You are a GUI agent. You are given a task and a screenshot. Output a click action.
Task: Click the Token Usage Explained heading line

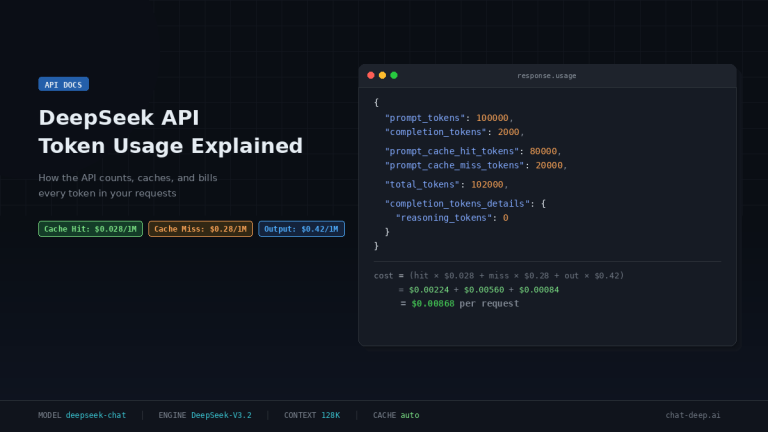[x=170, y=146]
